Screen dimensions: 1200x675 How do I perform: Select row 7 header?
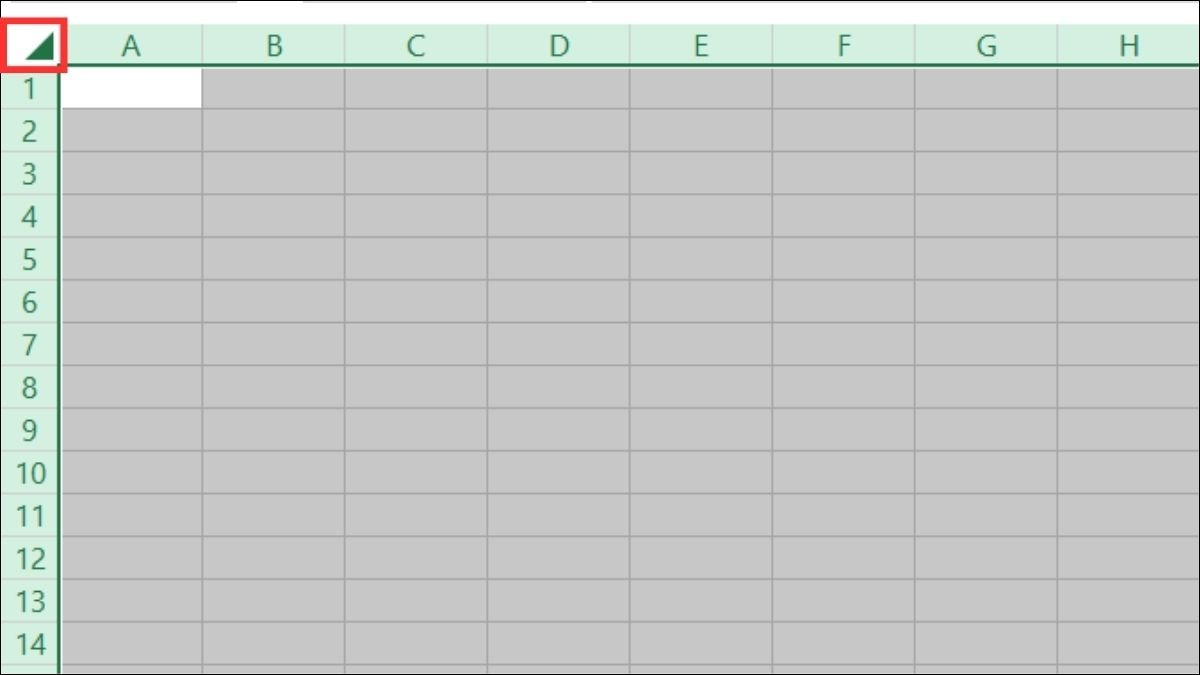[x=29, y=344]
